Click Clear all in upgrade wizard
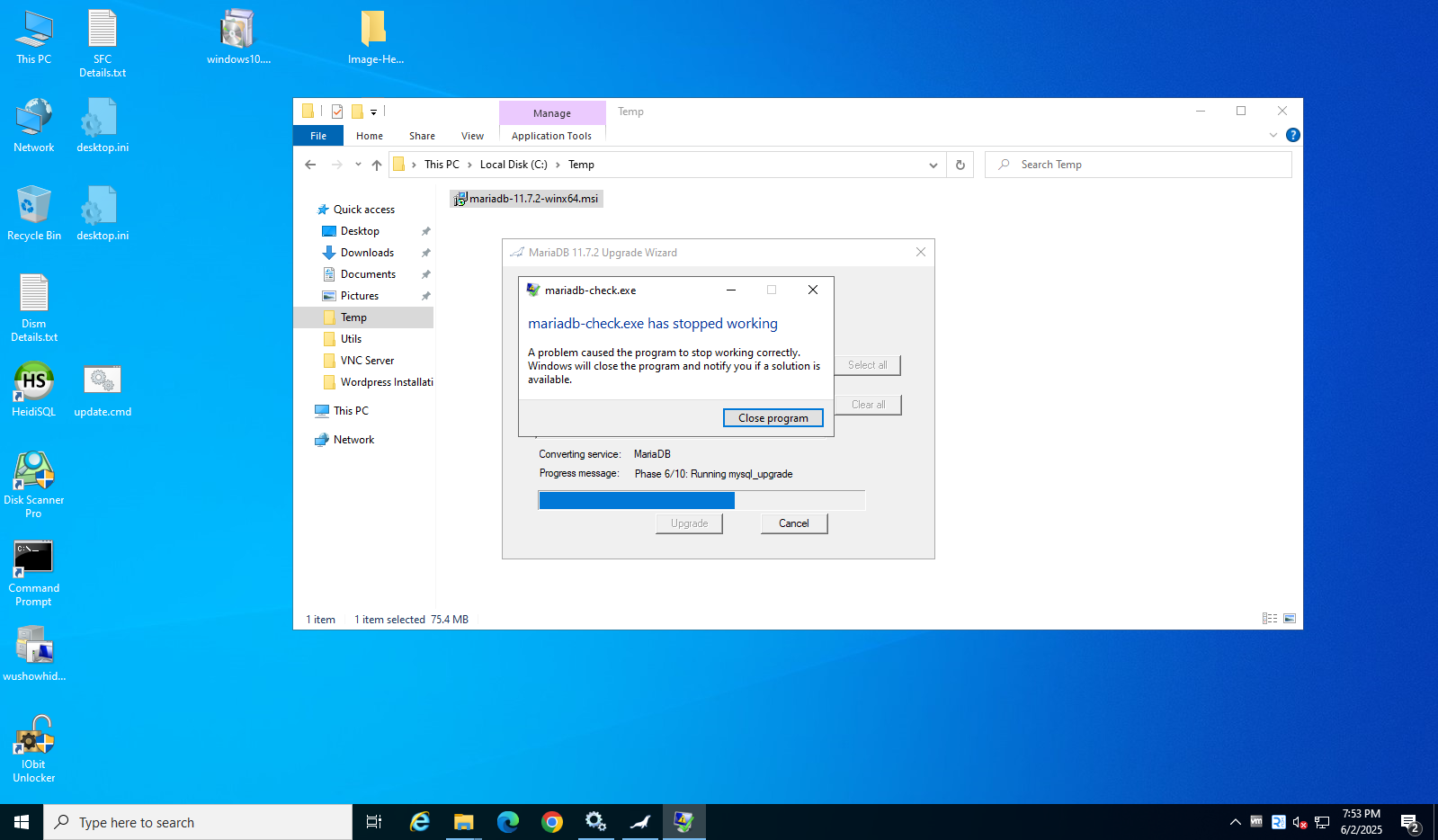The height and width of the screenshot is (840, 1438). click(x=868, y=405)
